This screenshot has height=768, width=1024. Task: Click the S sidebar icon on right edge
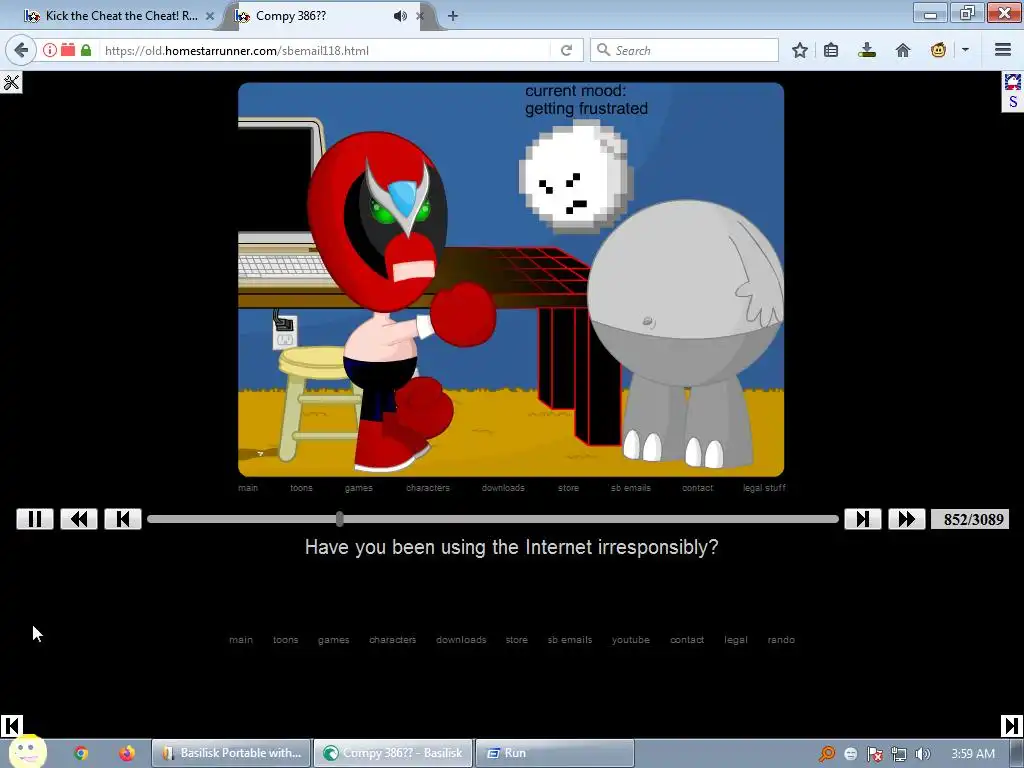click(1013, 102)
